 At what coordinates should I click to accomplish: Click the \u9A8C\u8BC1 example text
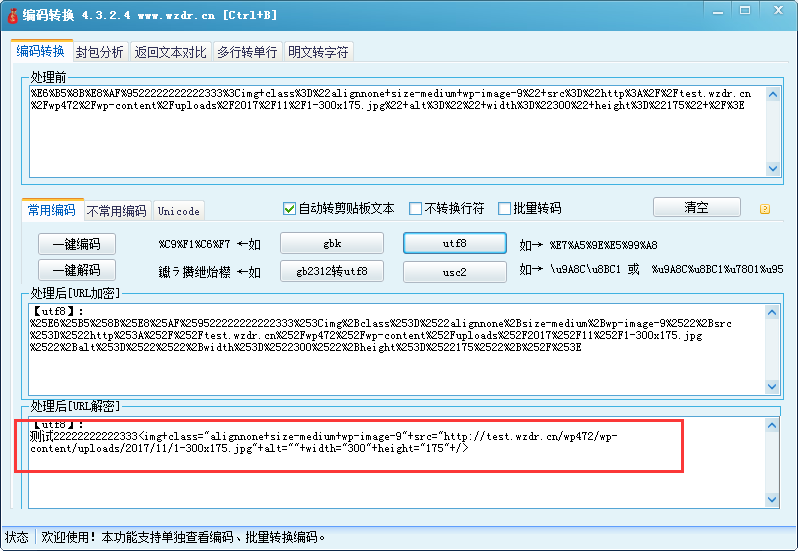pos(585,270)
